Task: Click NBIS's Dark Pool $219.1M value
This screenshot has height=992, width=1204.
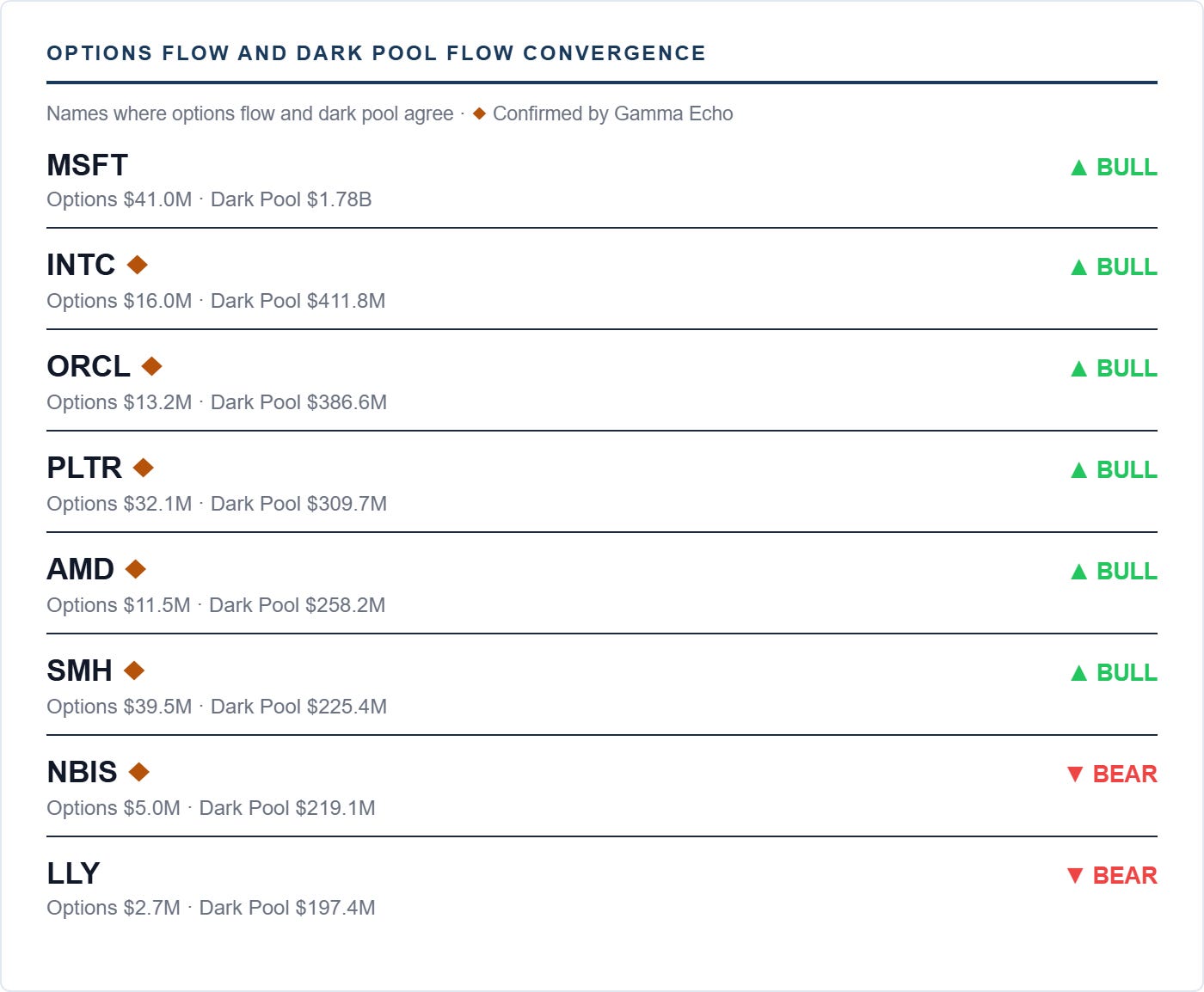Action: [x=287, y=808]
